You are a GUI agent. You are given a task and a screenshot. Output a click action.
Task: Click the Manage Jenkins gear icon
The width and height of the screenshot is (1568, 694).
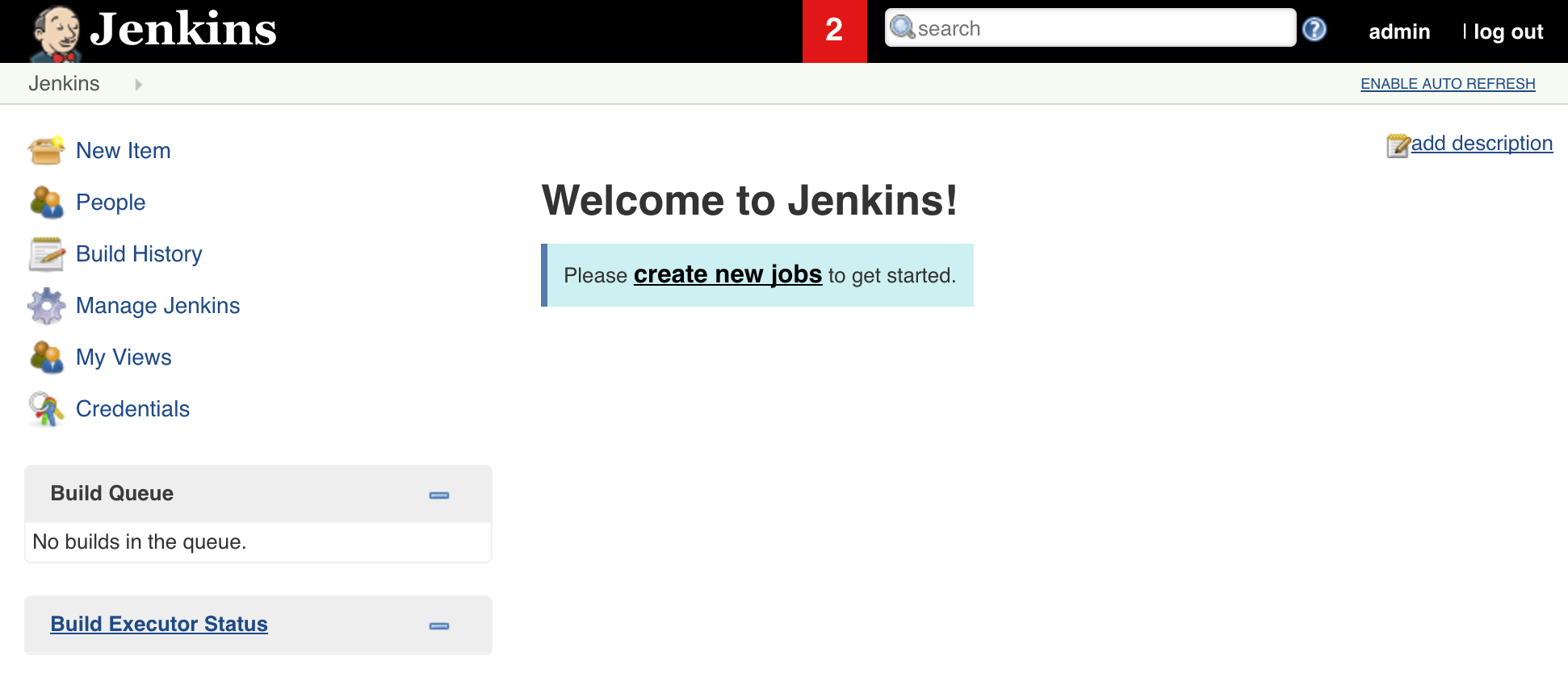point(46,305)
